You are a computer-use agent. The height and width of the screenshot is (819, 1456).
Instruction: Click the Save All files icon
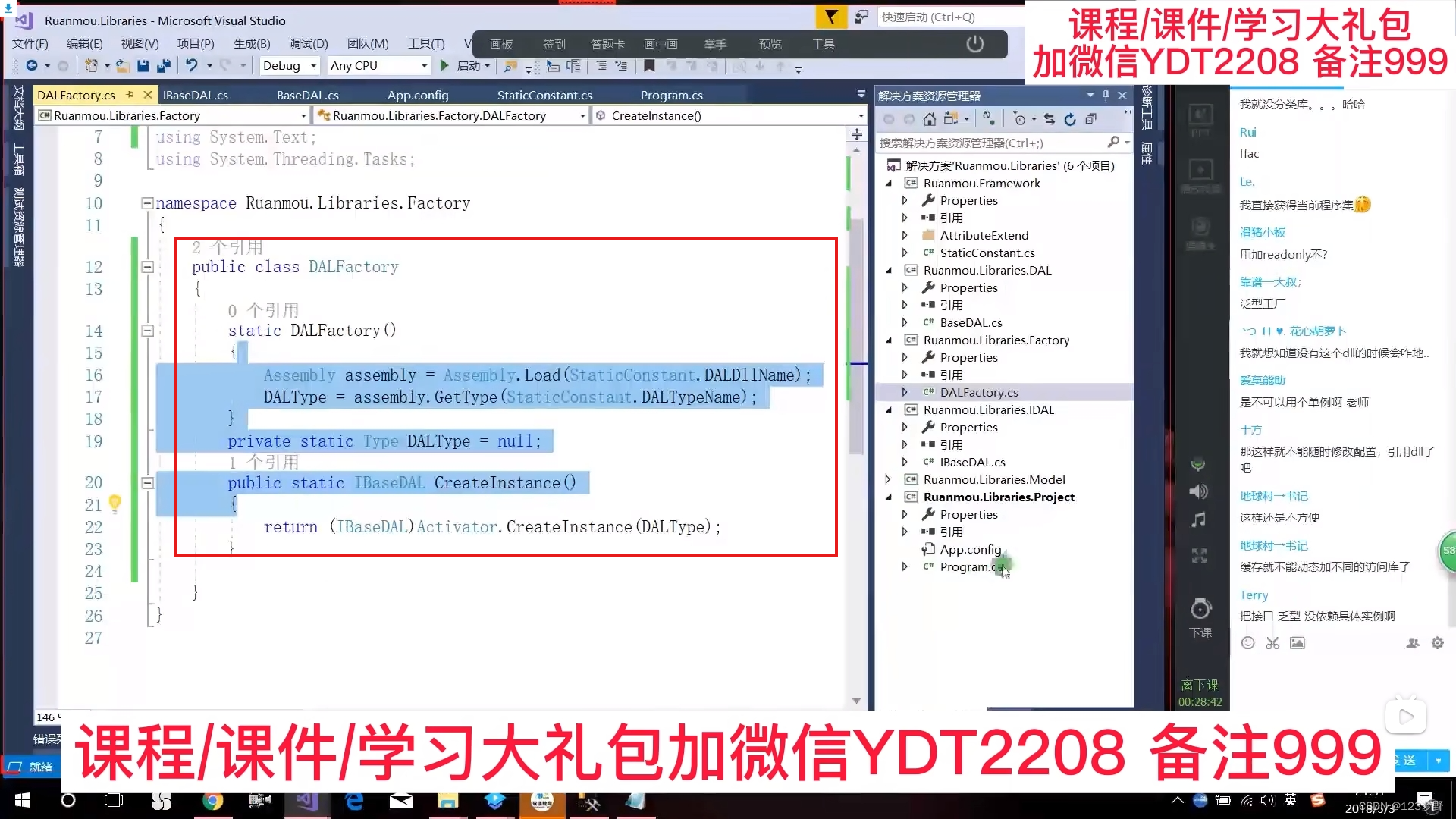(x=163, y=66)
